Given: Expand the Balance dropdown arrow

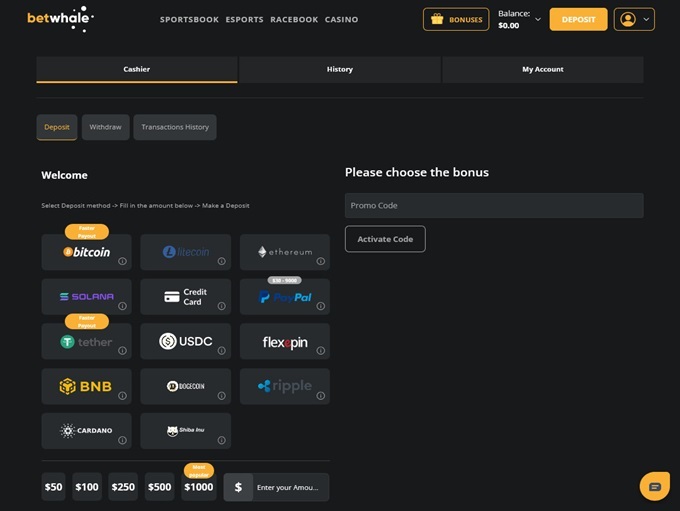Looking at the screenshot, I should coord(538,19).
